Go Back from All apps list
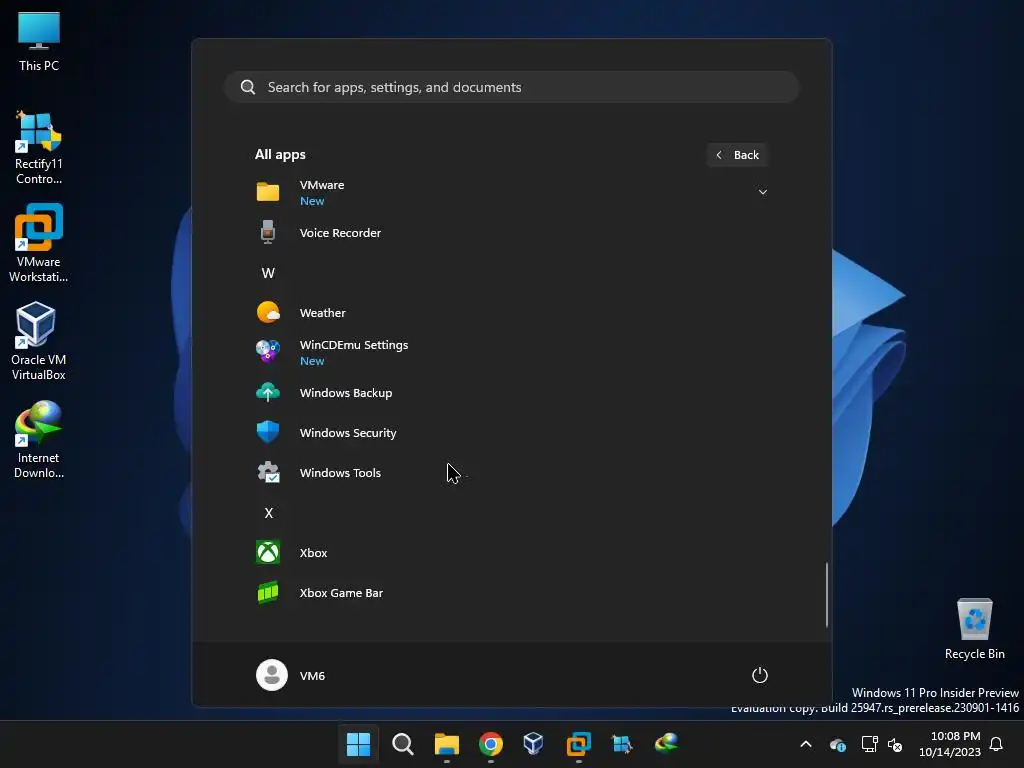1024x768 pixels. [737, 155]
